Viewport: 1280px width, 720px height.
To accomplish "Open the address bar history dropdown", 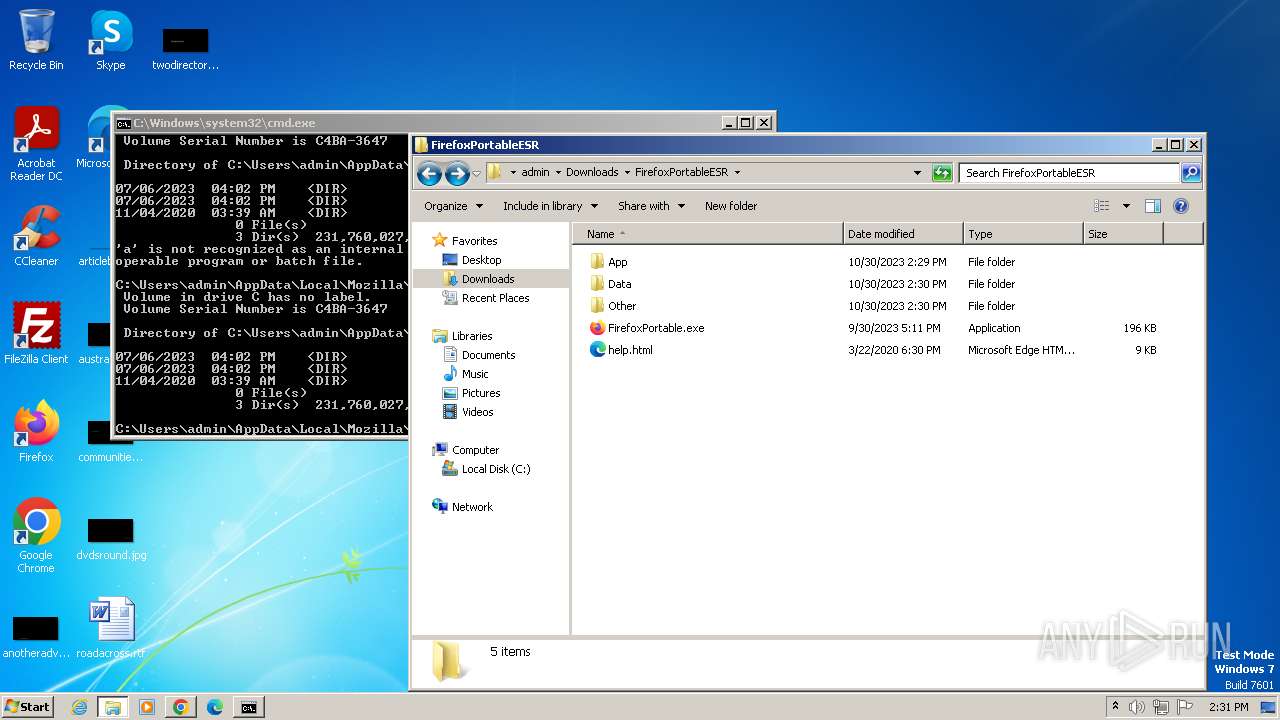I will (x=917, y=173).
